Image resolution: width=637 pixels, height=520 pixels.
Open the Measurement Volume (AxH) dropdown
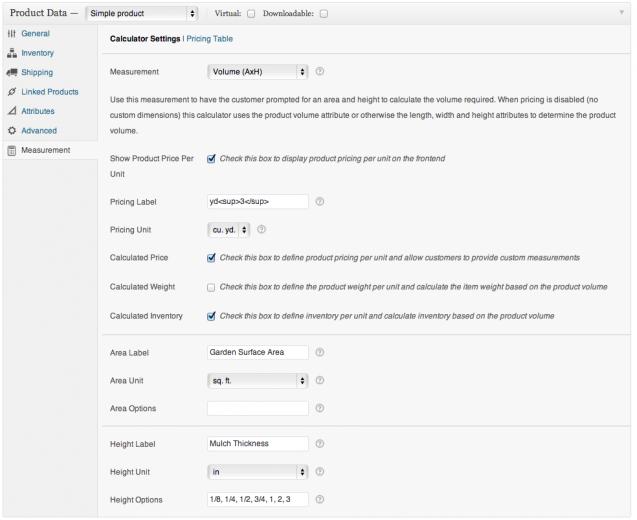click(x=258, y=72)
